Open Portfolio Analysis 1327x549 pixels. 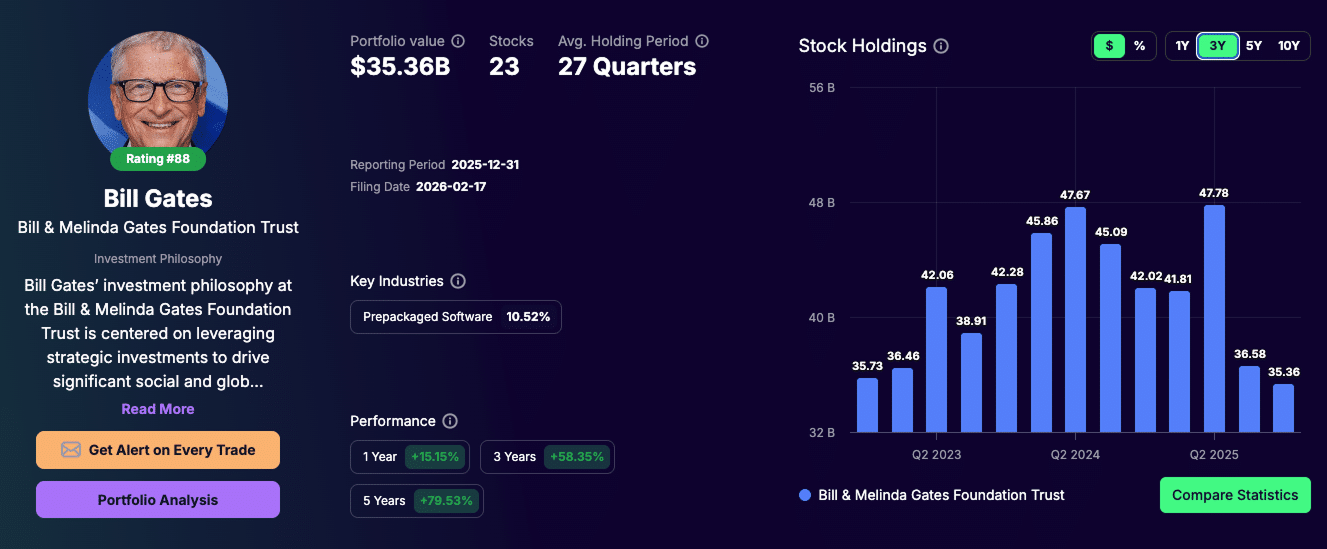(x=158, y=500)
